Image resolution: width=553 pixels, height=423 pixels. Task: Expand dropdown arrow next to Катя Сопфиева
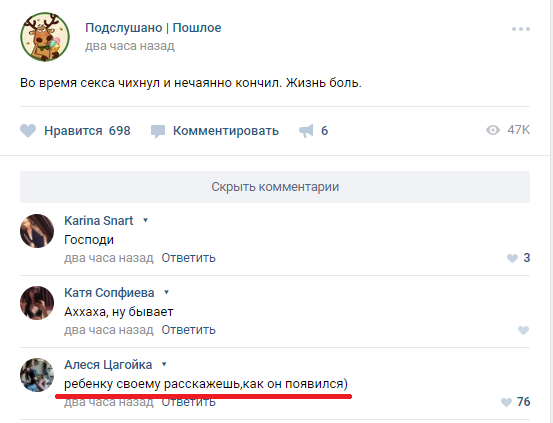(x=166, y=292)
